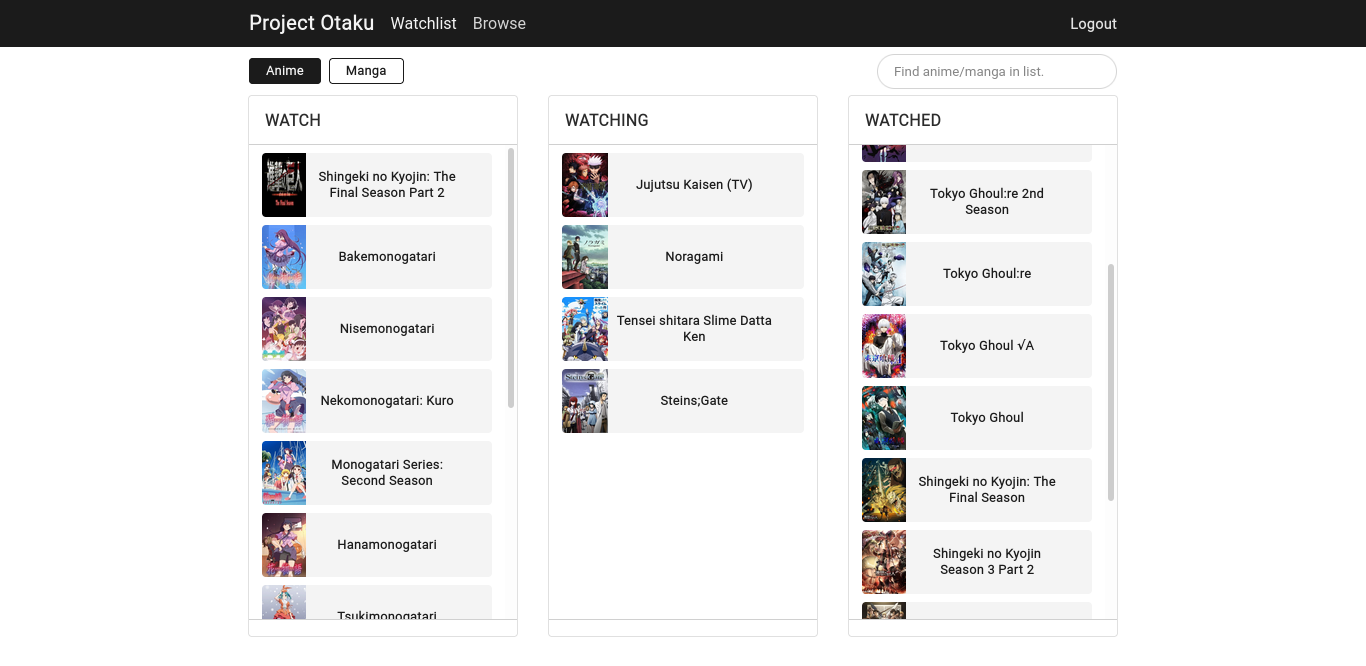Click the Tensei shitara Slime Datta Ken poster

coord(584,329)
